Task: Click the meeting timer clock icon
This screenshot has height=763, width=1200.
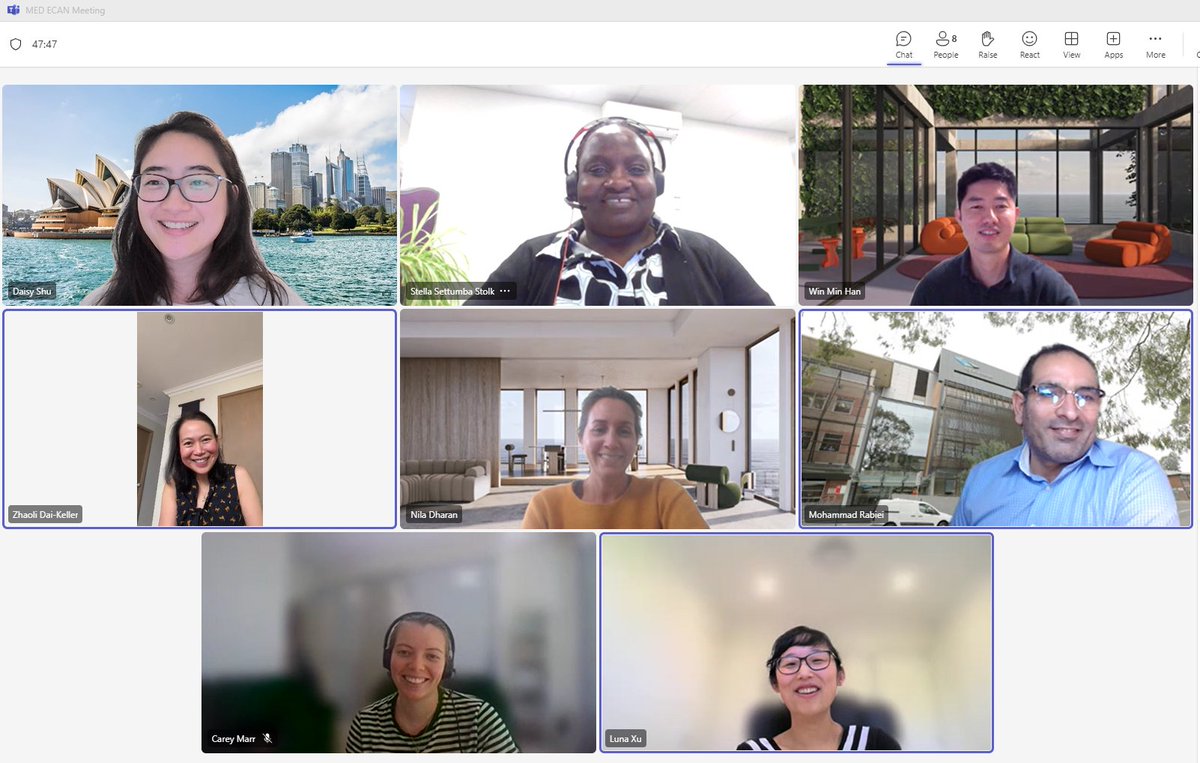Action: (16, 44)
